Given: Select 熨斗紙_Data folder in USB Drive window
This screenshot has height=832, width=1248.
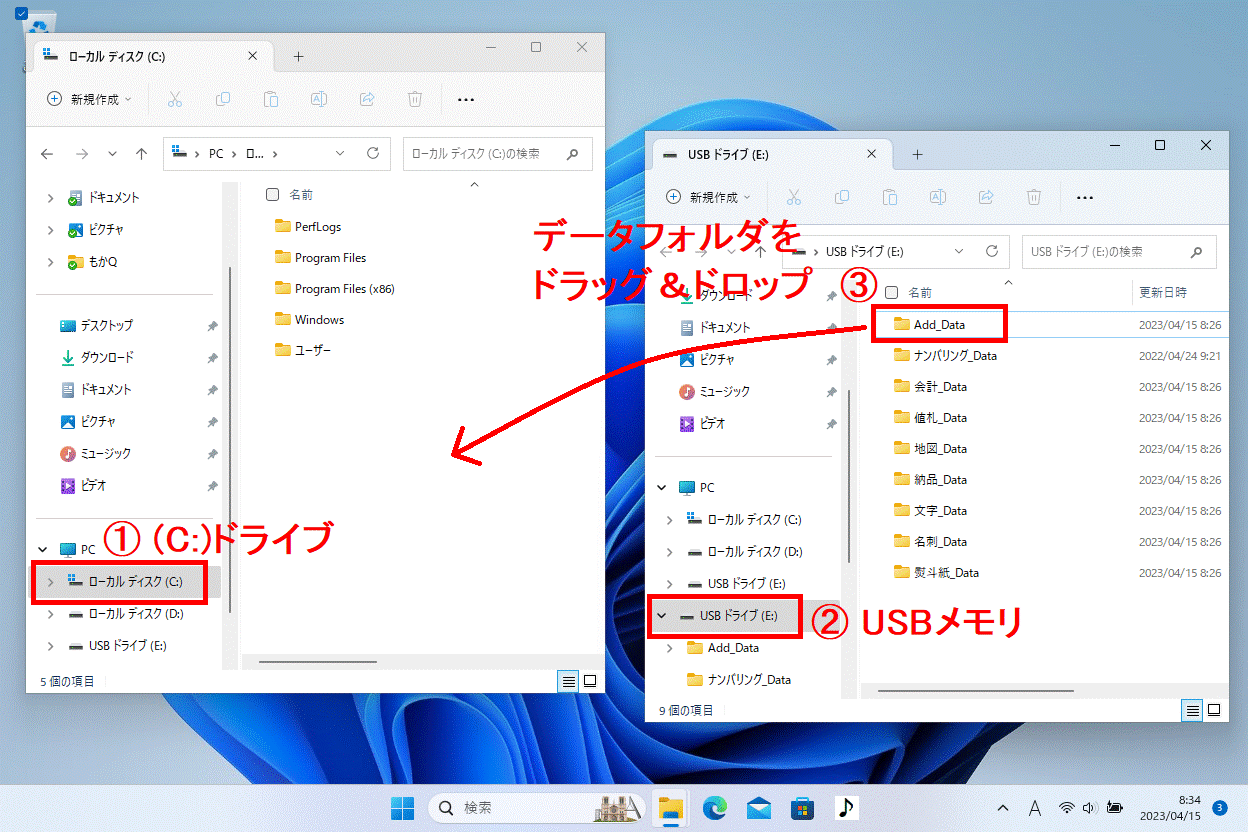Looking at the screenshot, I should pyautogui.click(x=936, y=573).
